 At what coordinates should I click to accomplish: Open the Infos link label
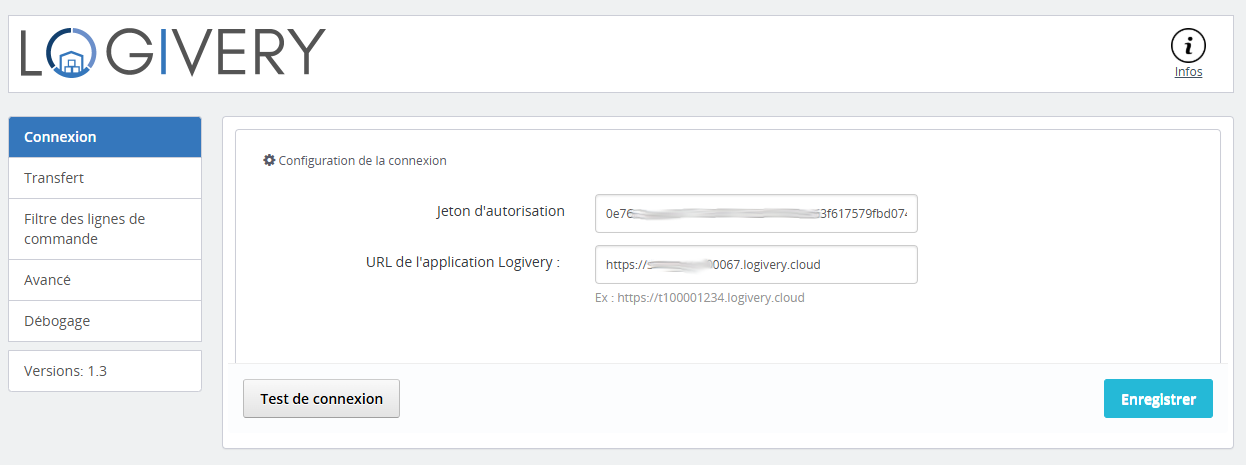1188,72
